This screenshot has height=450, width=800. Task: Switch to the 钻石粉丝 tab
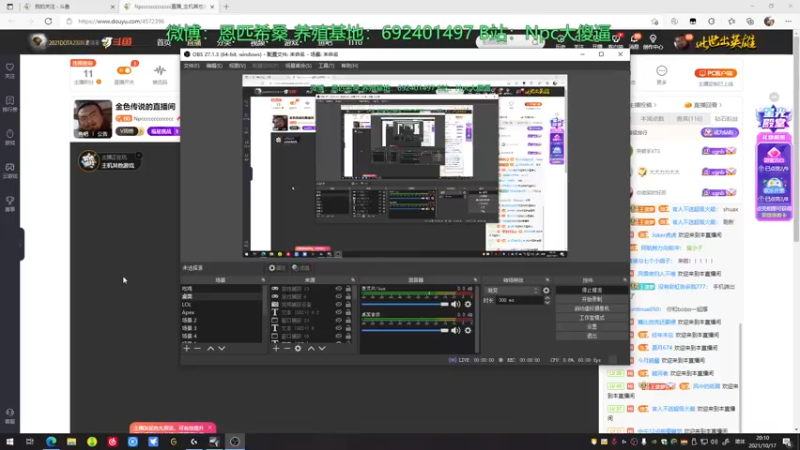coord(726,119)
